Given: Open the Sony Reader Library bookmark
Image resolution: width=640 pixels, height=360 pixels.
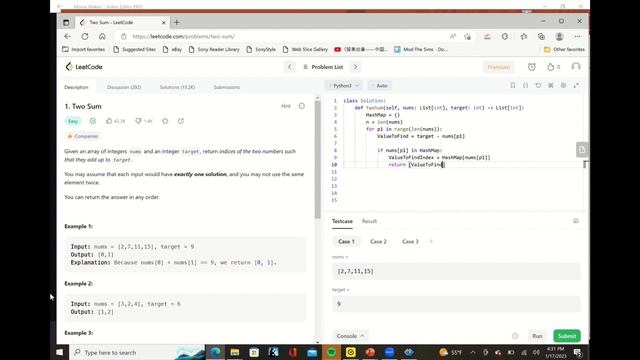Looking at the screenshot, I should 214,49.
